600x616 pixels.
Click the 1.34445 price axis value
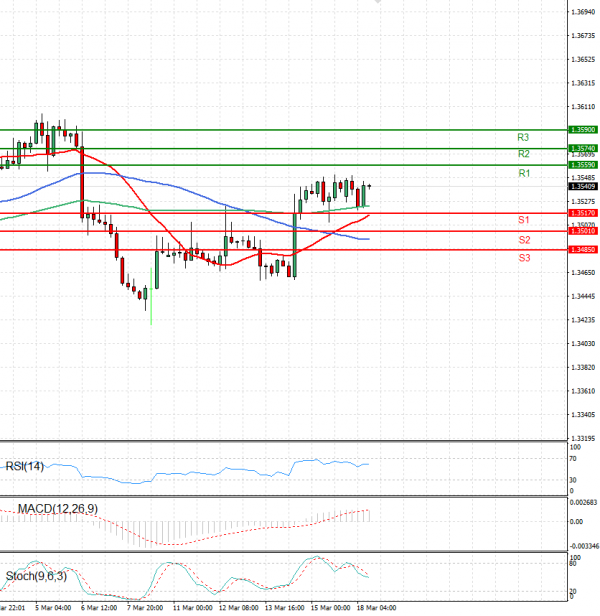coord(583,296)
